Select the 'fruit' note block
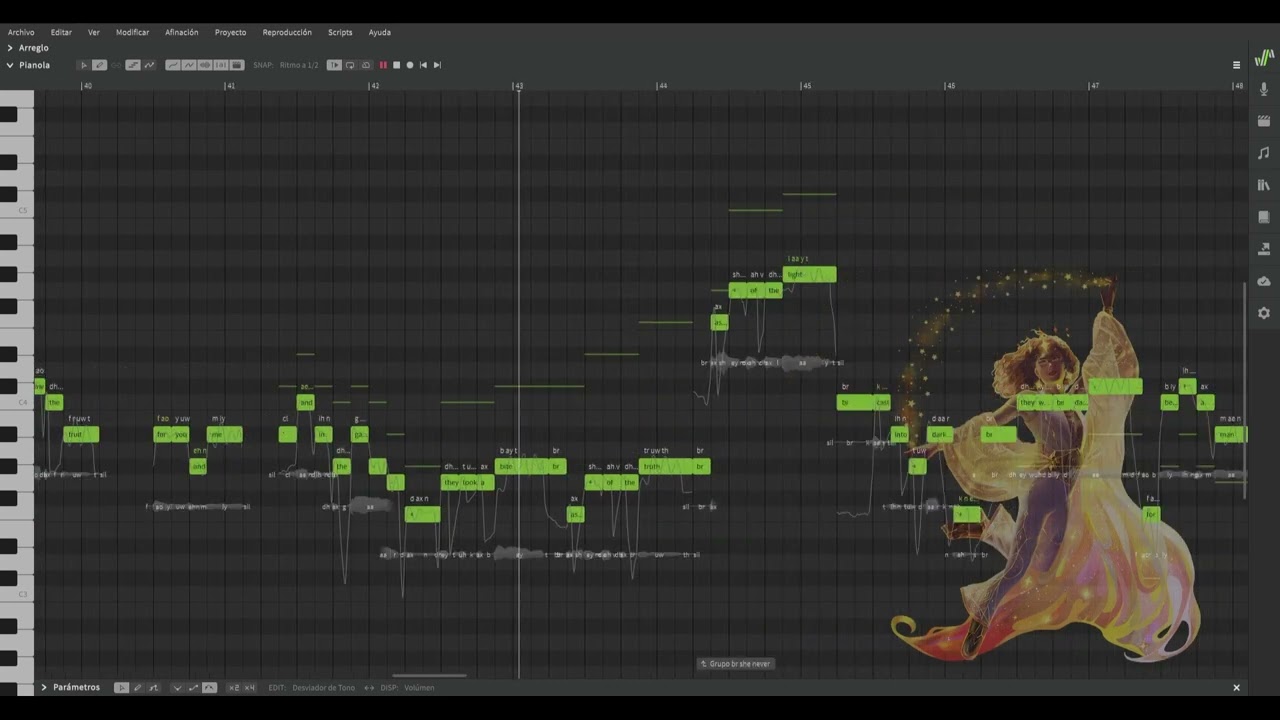Image resolution: width=1280 pixels, height=720 pixels. point(81,434)
